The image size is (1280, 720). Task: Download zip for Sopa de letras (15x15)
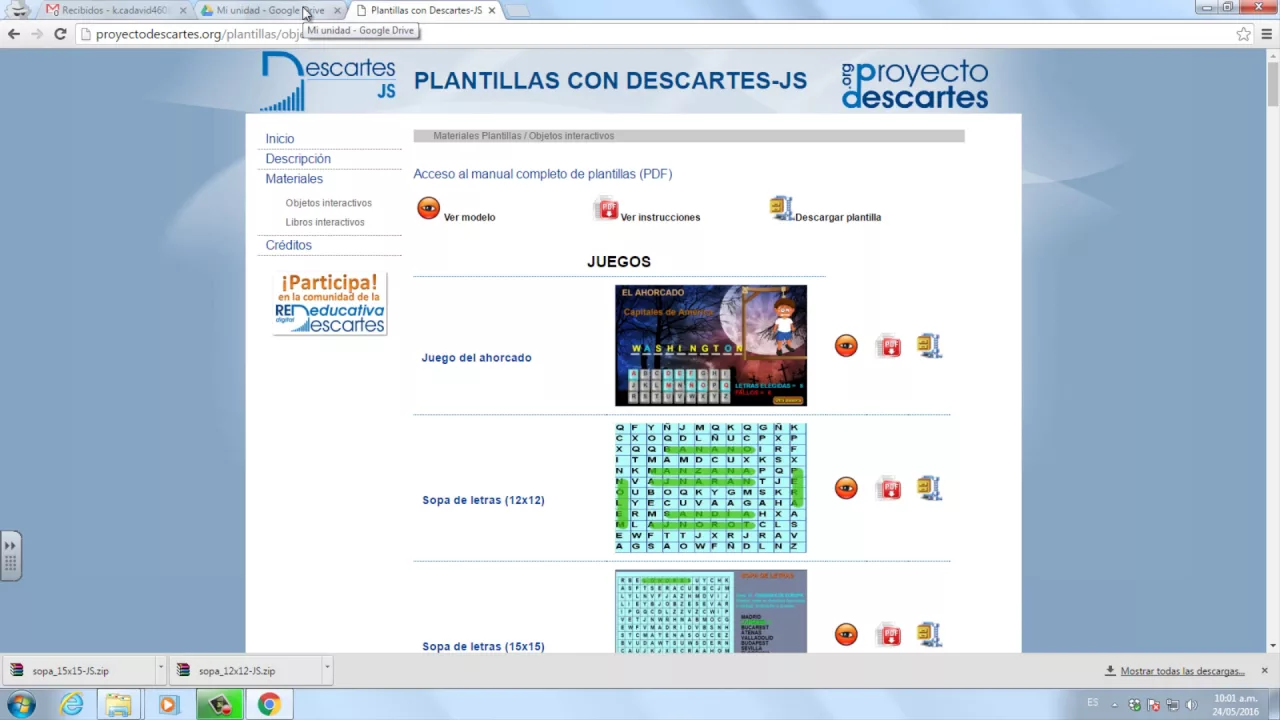[x=929, y=635]
